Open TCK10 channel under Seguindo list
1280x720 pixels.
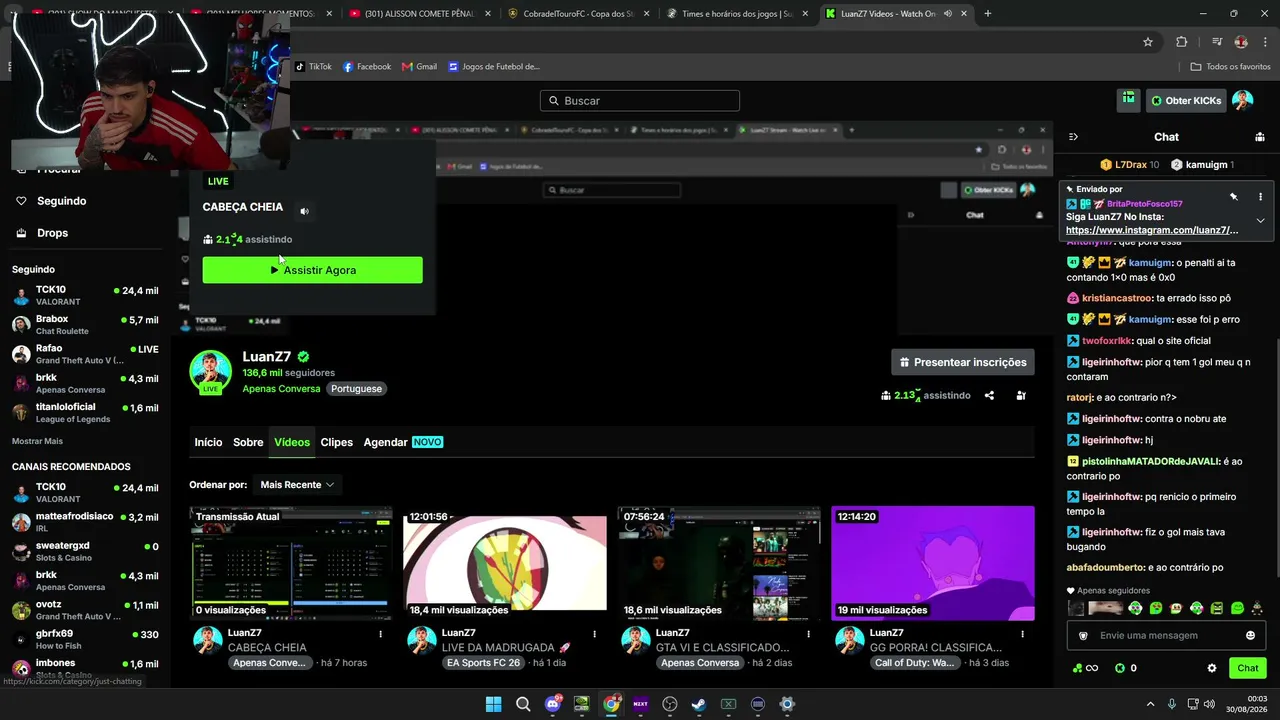(x=85, y=296)
